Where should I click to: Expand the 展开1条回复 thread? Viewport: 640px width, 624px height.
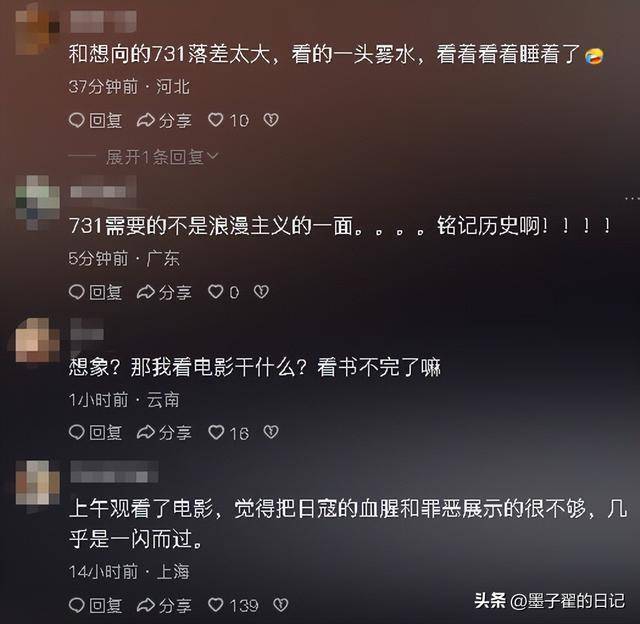[162, 157]
